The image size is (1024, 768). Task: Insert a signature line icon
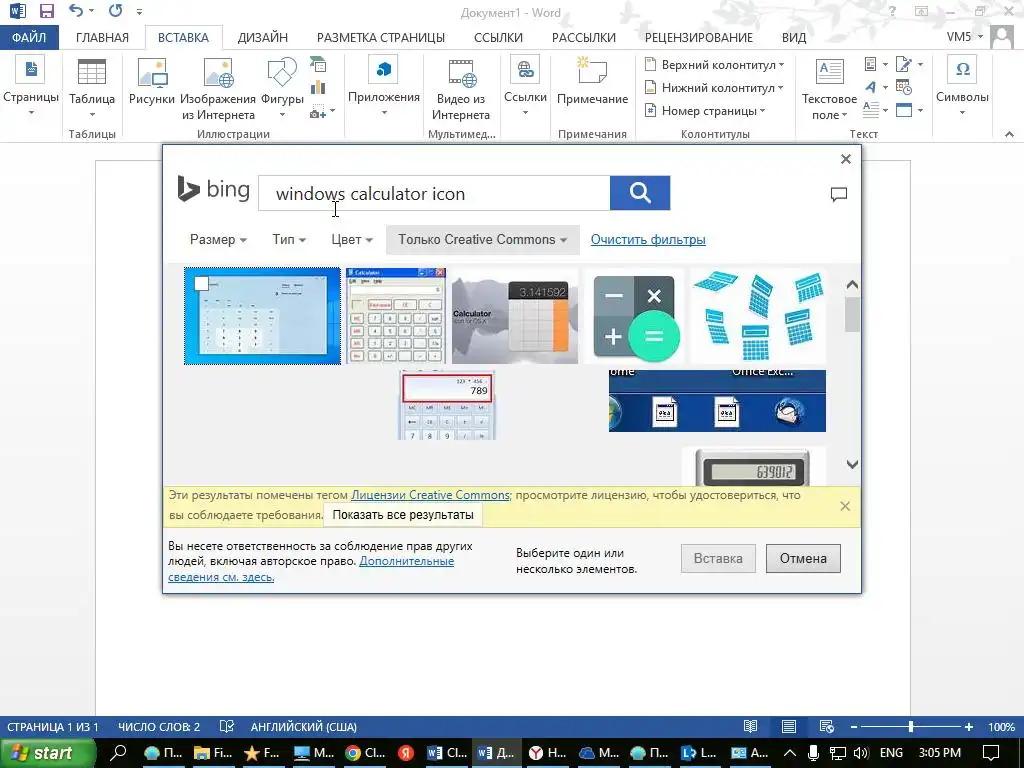click(904, 64)
